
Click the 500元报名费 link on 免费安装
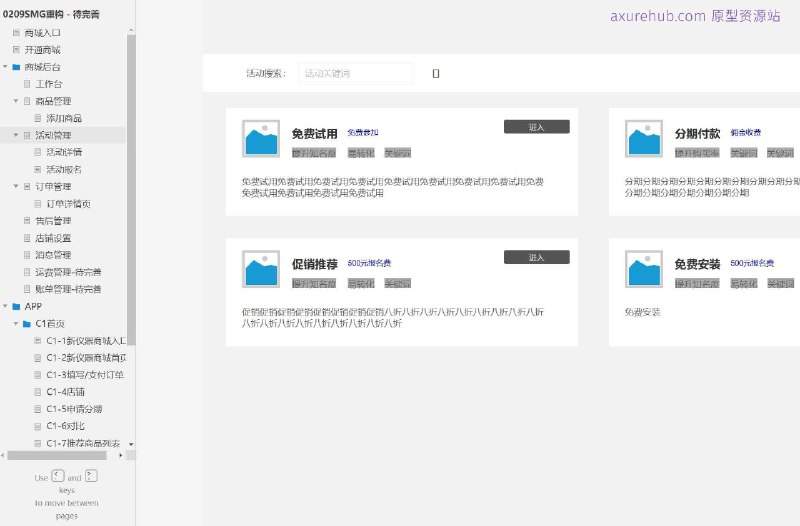coord(752,263)
